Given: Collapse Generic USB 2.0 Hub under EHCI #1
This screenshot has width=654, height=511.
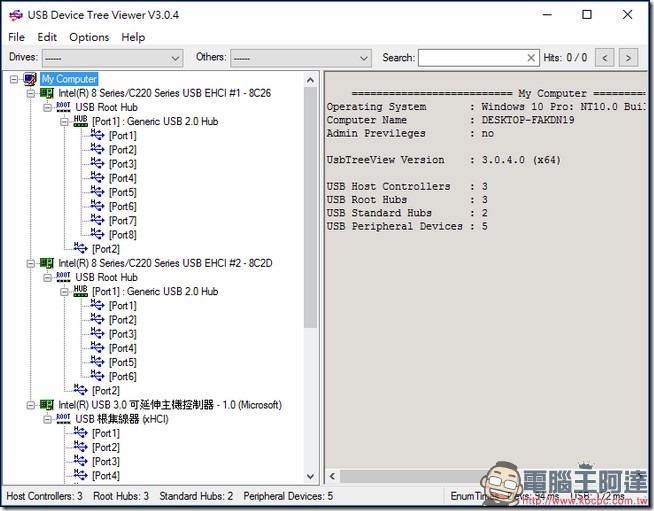Looking at the screenshot, I should tap(64, 121).
